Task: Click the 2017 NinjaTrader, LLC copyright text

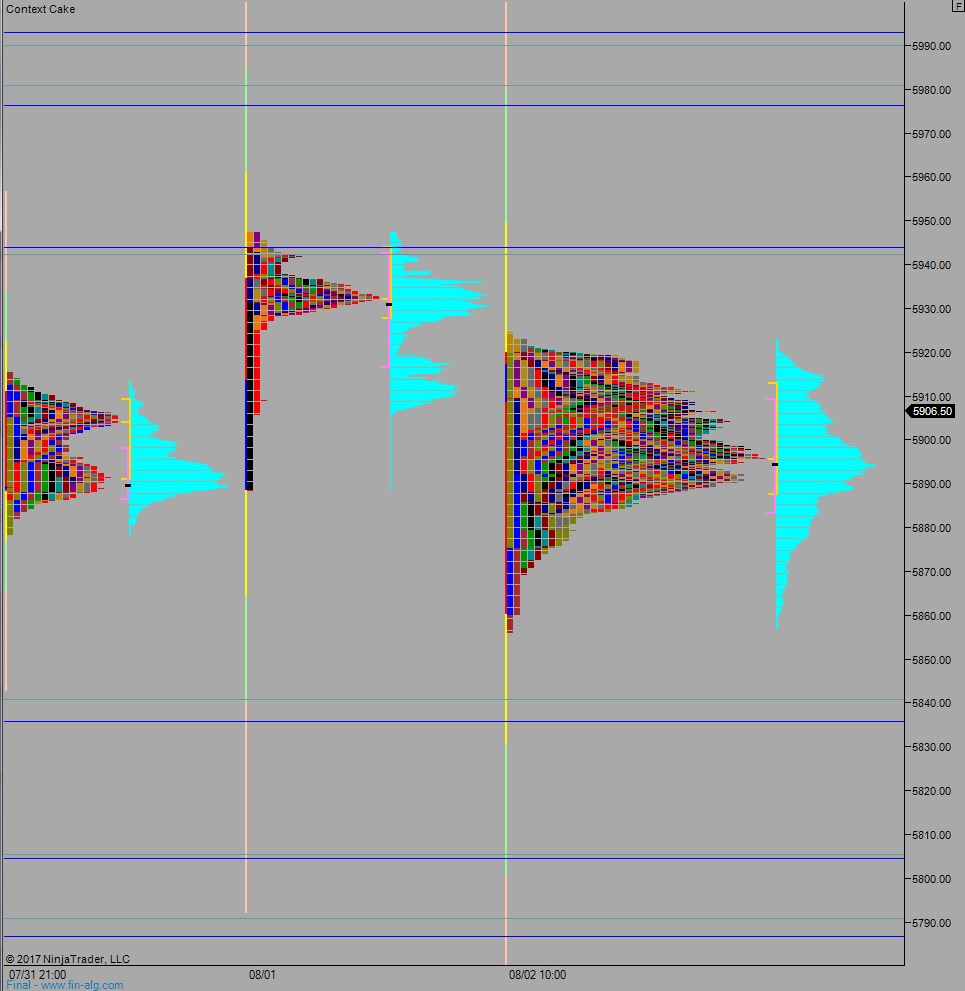Action: click(x=68, y=959)
